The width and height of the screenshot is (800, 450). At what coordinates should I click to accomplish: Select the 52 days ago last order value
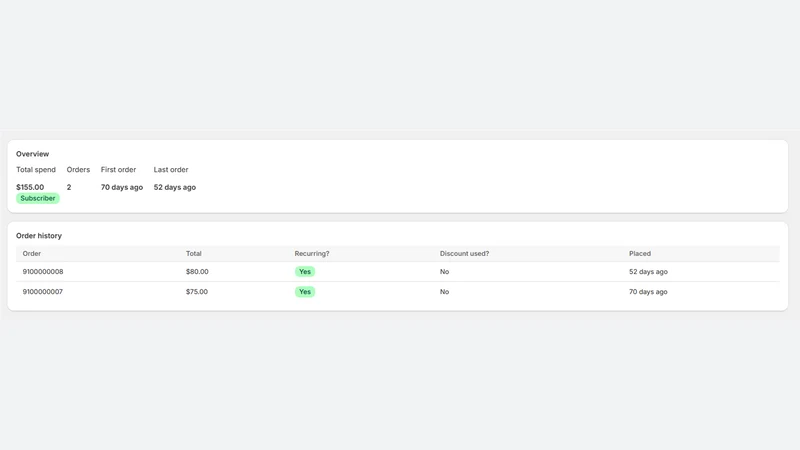(174, 187)
